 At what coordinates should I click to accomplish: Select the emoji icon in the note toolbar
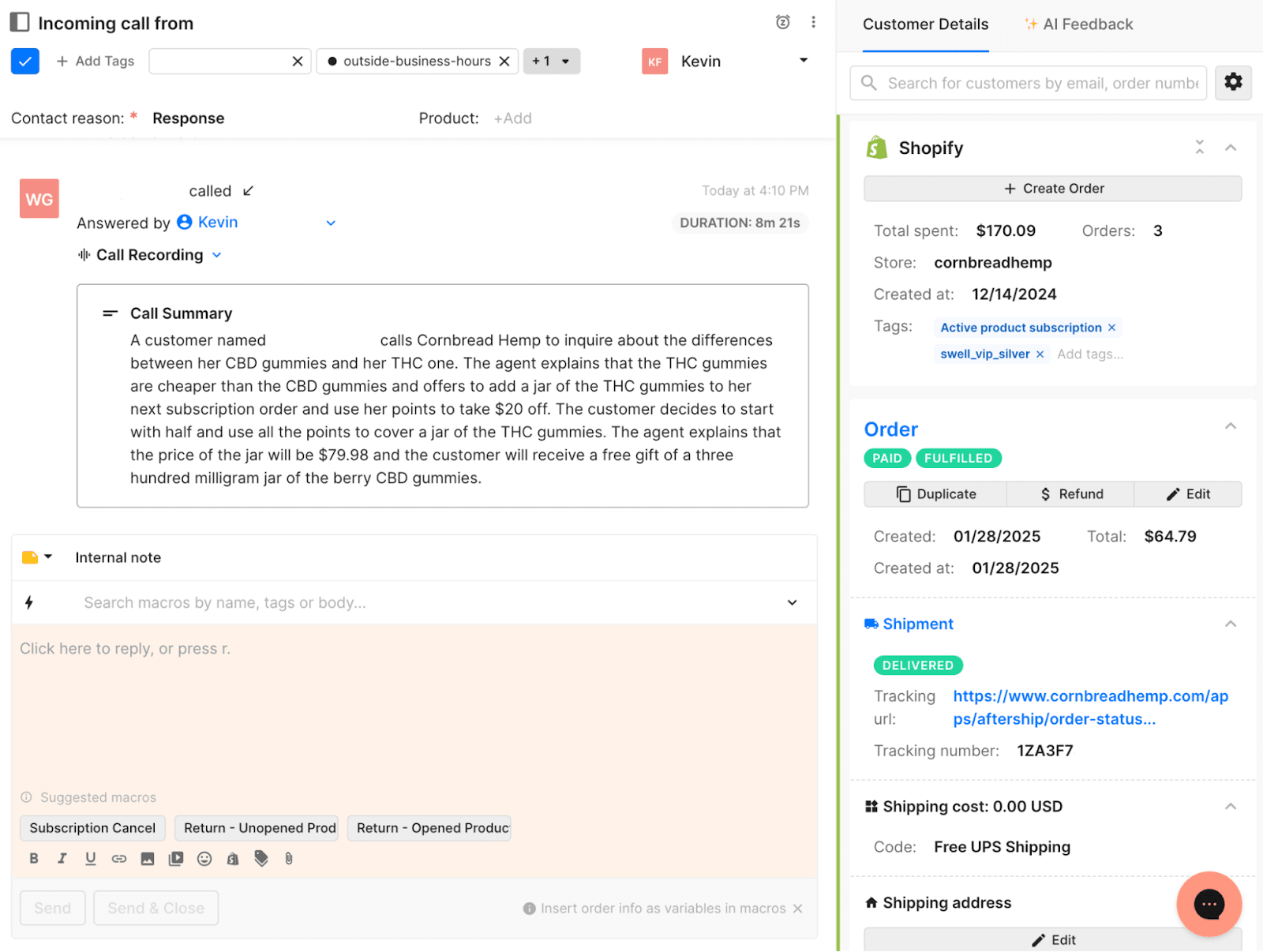204,859
